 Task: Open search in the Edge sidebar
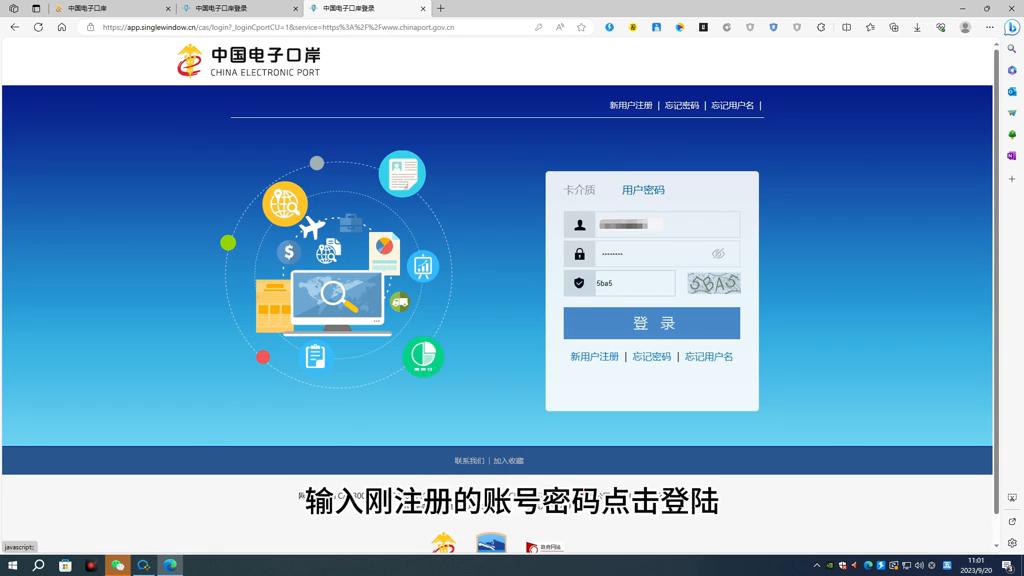(1012, 50)
